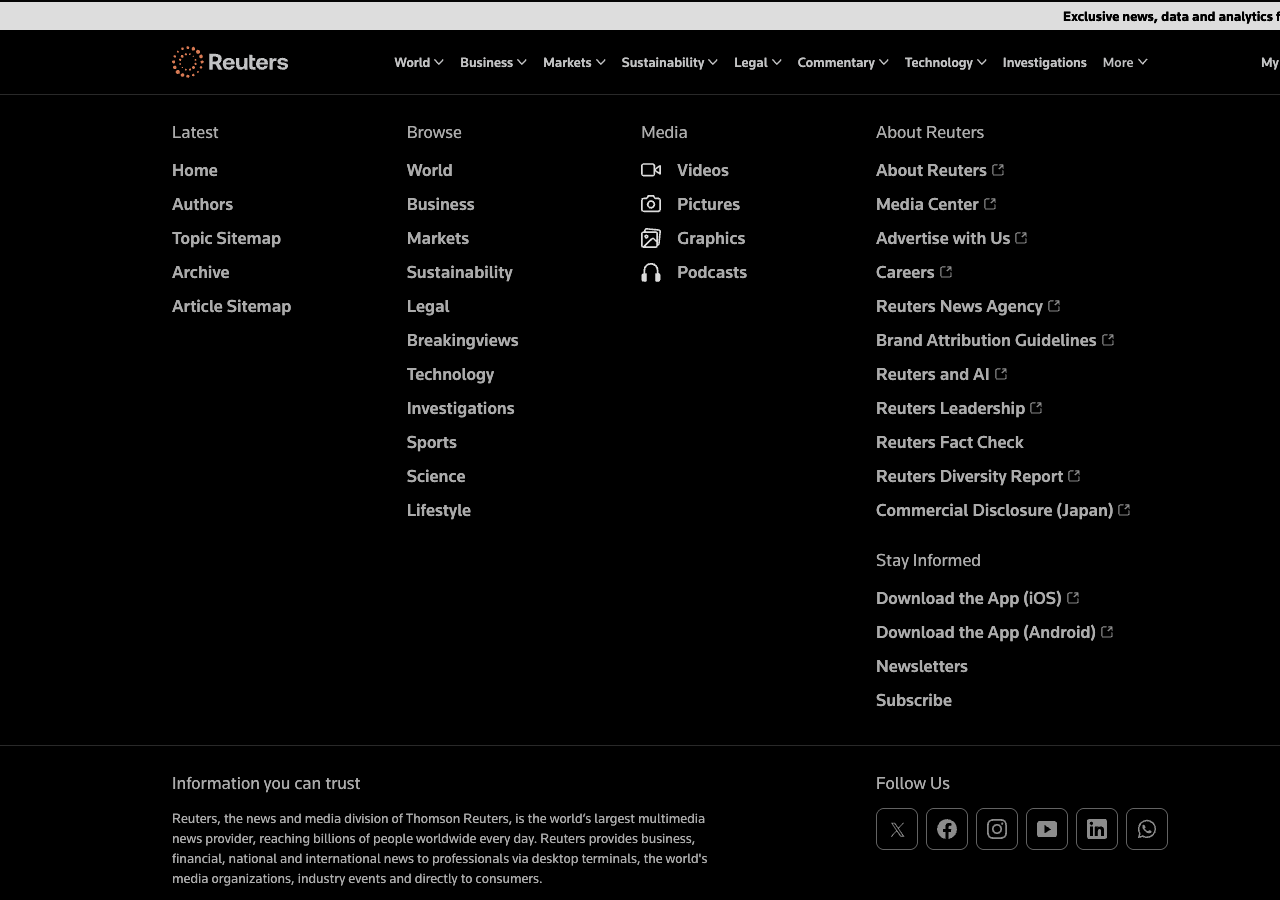The image size is (1280, 900).
Task: Click external link icon next to About Reuters
Action: [x=998, y=170]
